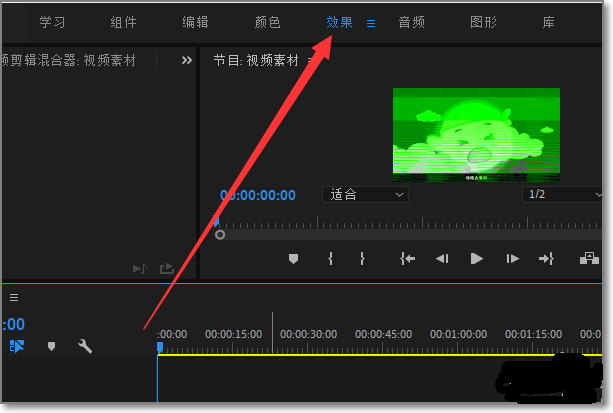Click the program monitor timecode 00:00:00:00

pos(258,195)
